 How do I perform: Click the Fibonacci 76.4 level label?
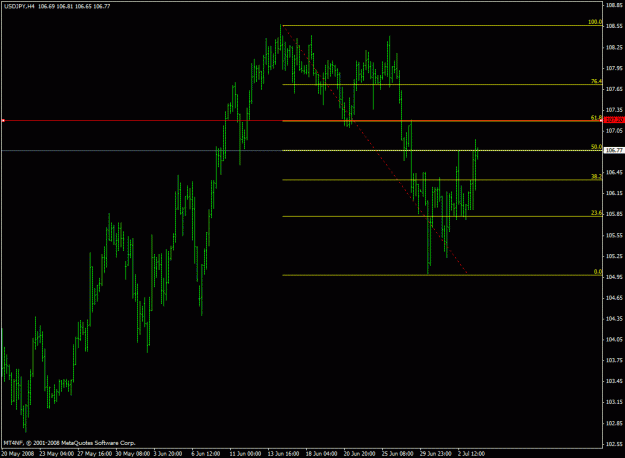[x=596, y=81]
